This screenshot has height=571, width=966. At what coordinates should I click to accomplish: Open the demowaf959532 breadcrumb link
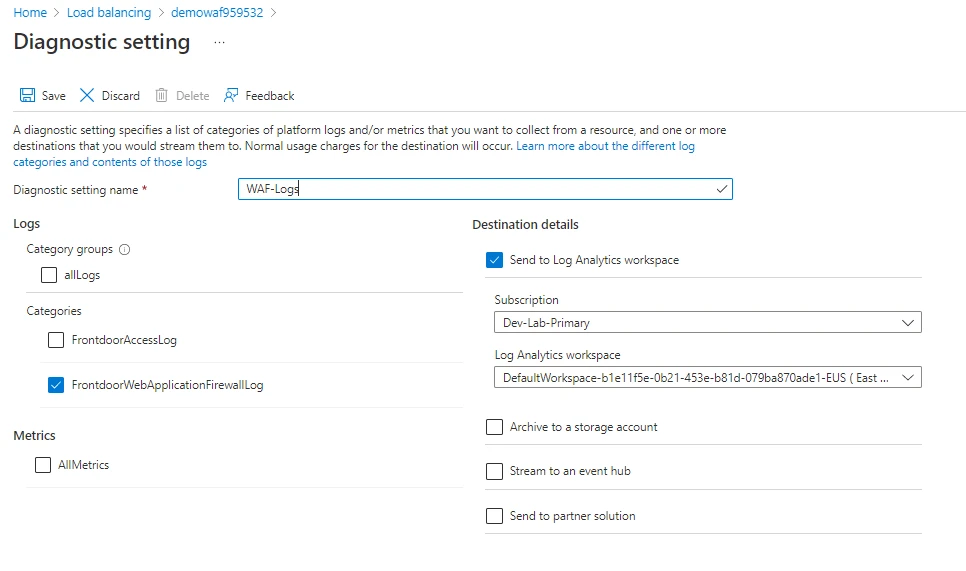click(x=217, y=13)
